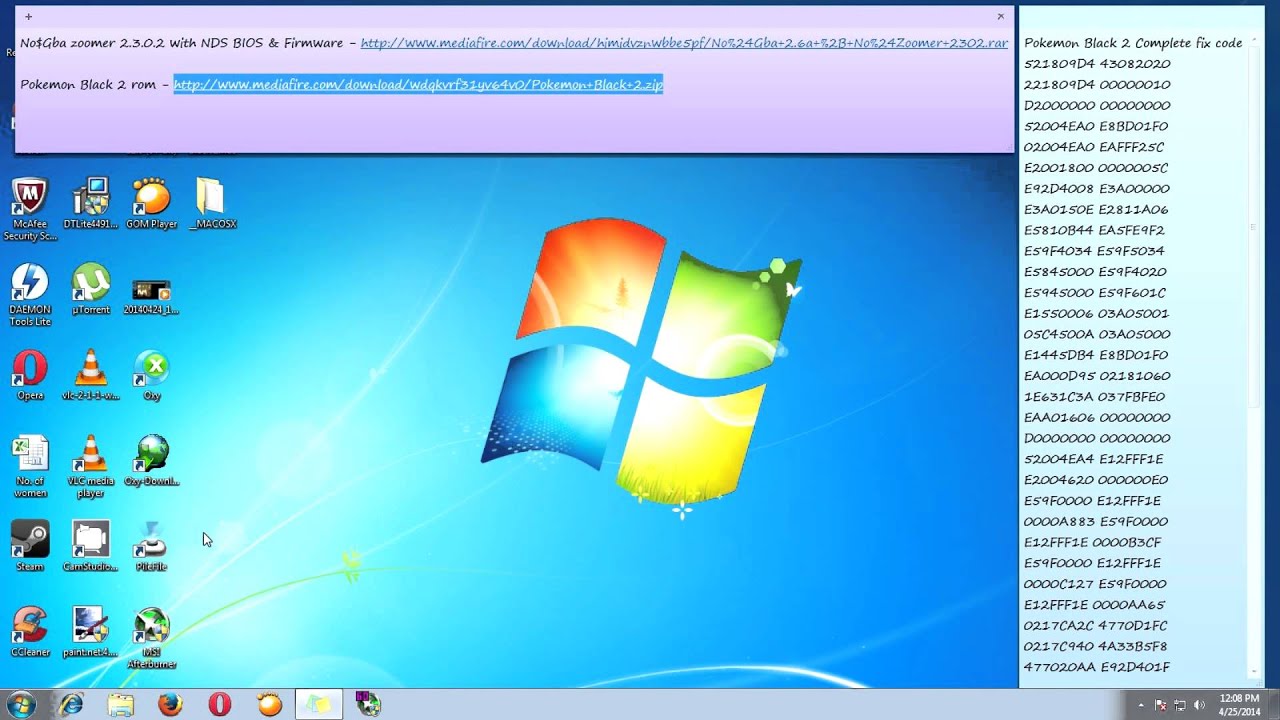Screen dimensions: 1280x720
Task: Open GOM Player from taskbar
Action: pyautogui.click(x=269, y=704)
